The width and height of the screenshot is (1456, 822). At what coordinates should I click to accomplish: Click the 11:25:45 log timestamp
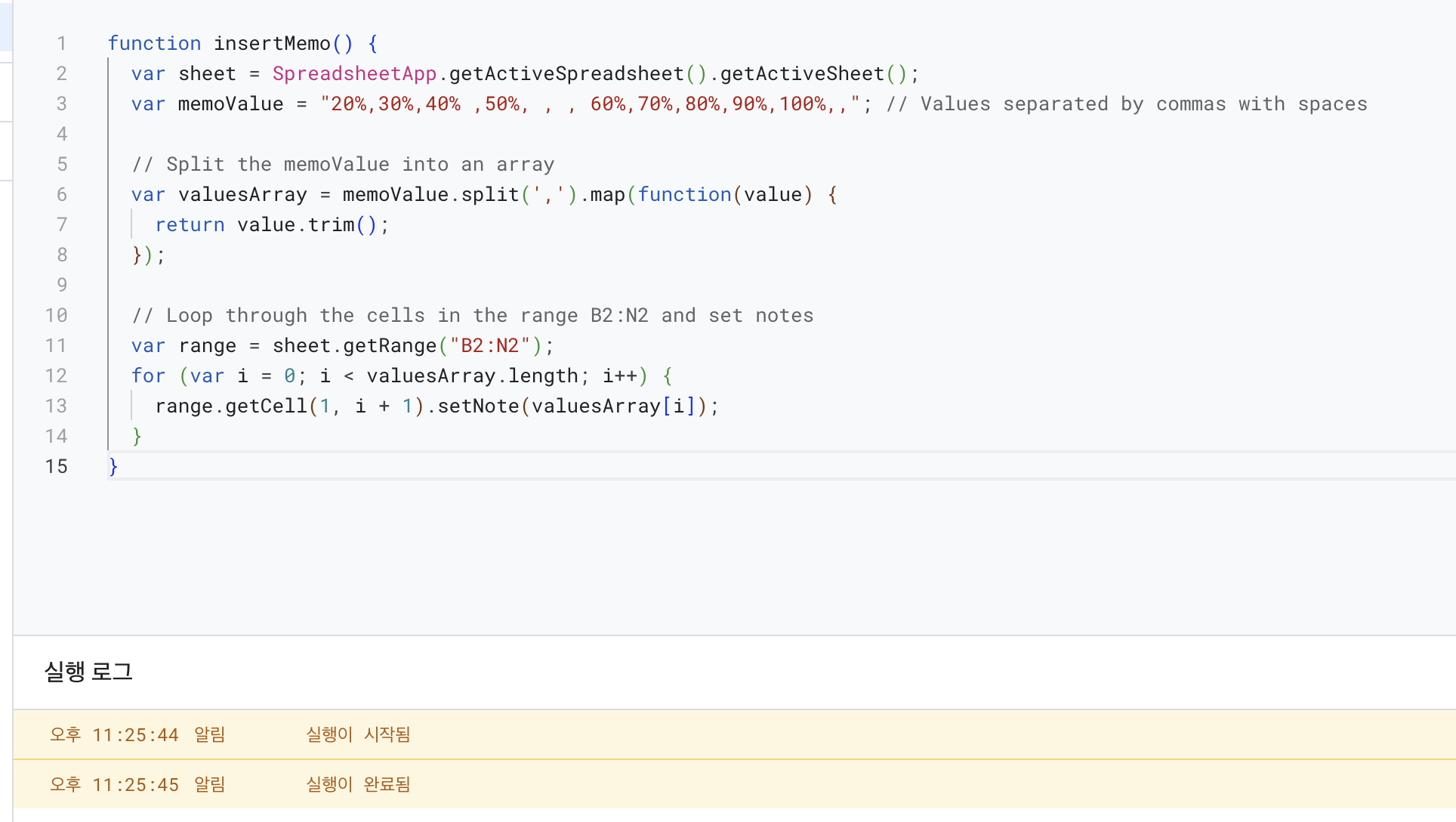[x=135, y=785]
